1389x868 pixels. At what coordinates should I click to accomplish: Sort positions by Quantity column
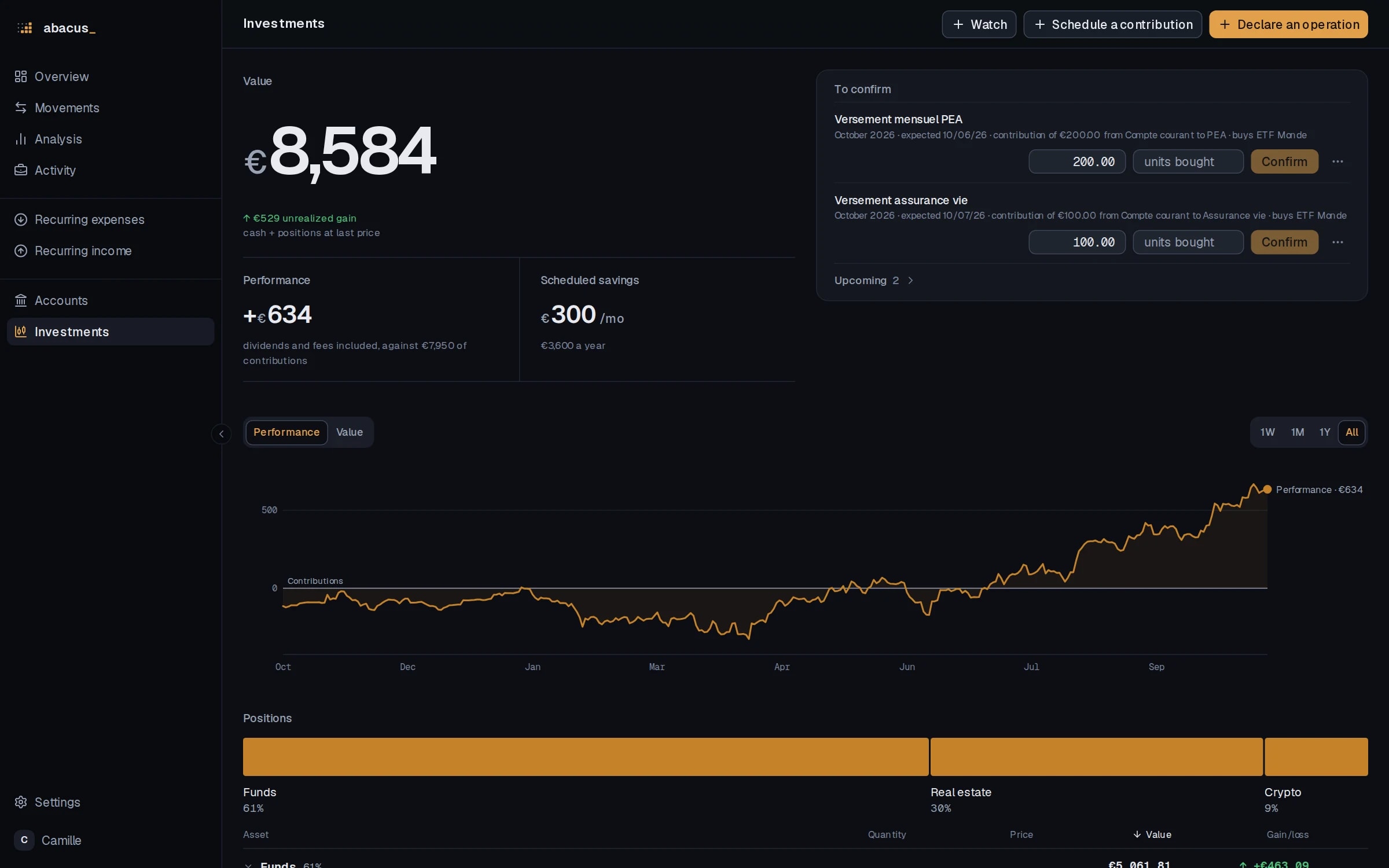pos(887,834)
